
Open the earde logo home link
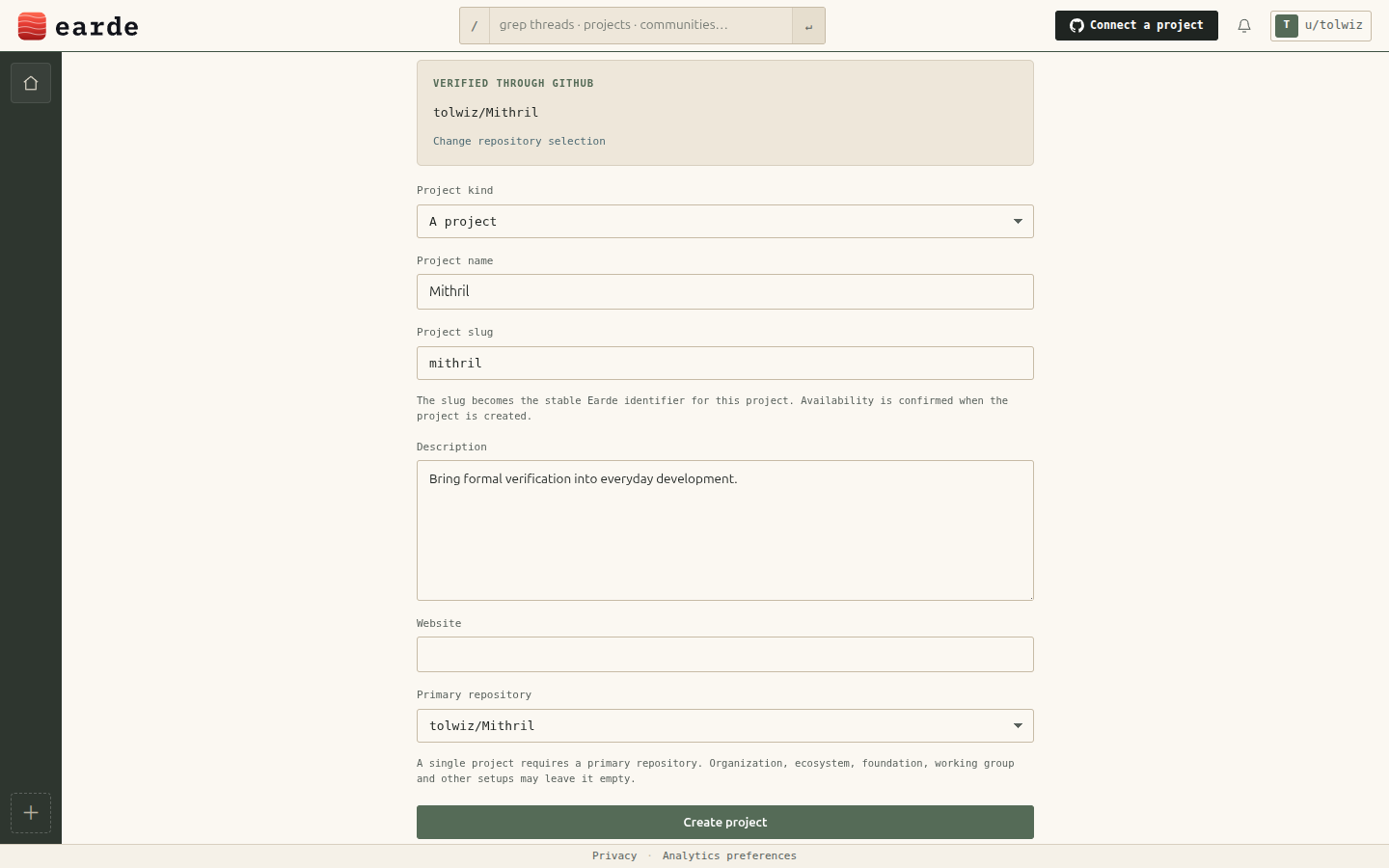click(78, 26)
